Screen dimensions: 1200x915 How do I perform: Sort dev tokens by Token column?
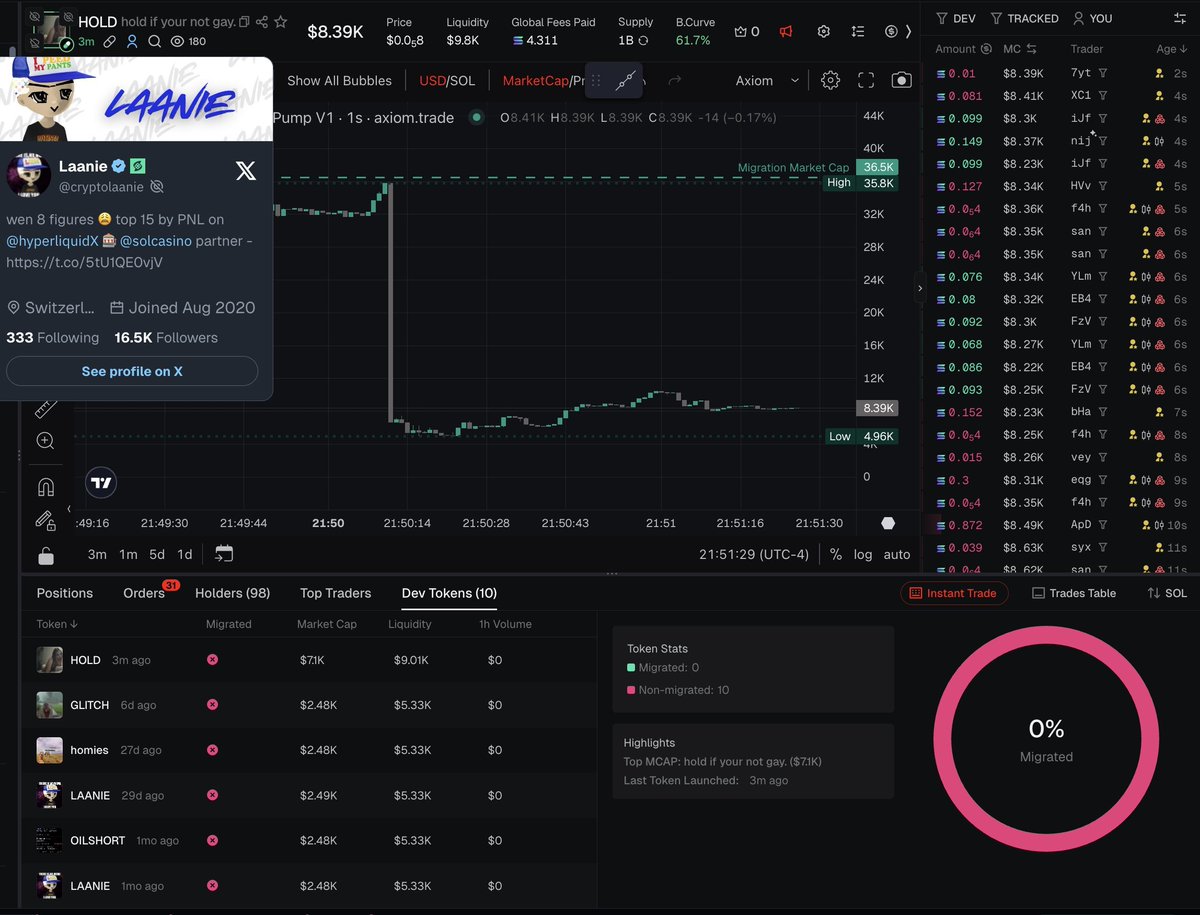[57, 624]
